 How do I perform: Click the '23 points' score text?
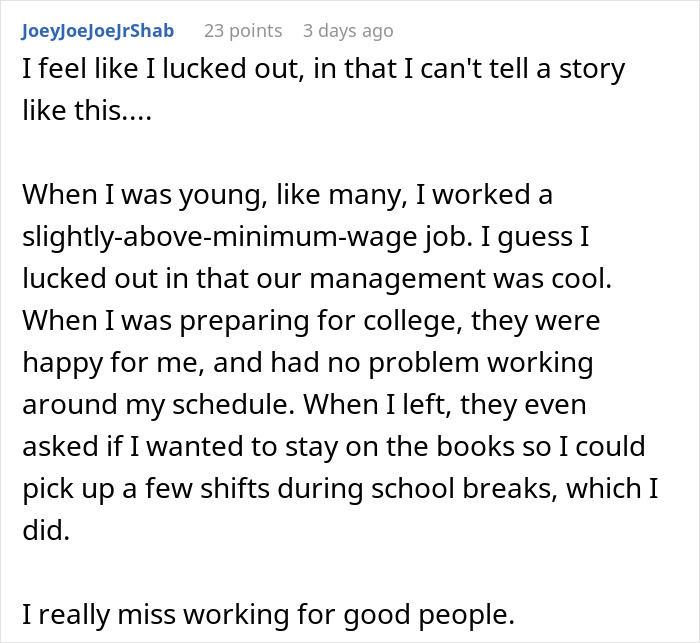coord(242,31)
